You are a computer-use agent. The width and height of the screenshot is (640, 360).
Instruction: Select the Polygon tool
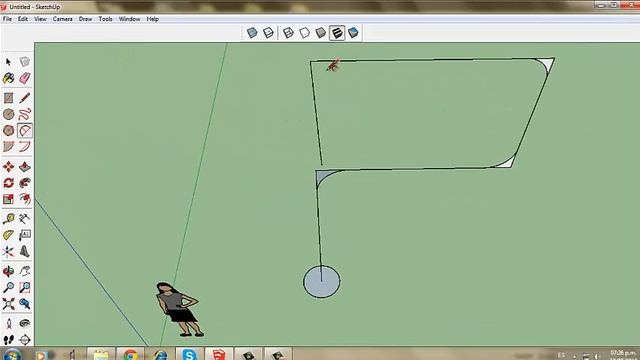coord(9,131)
